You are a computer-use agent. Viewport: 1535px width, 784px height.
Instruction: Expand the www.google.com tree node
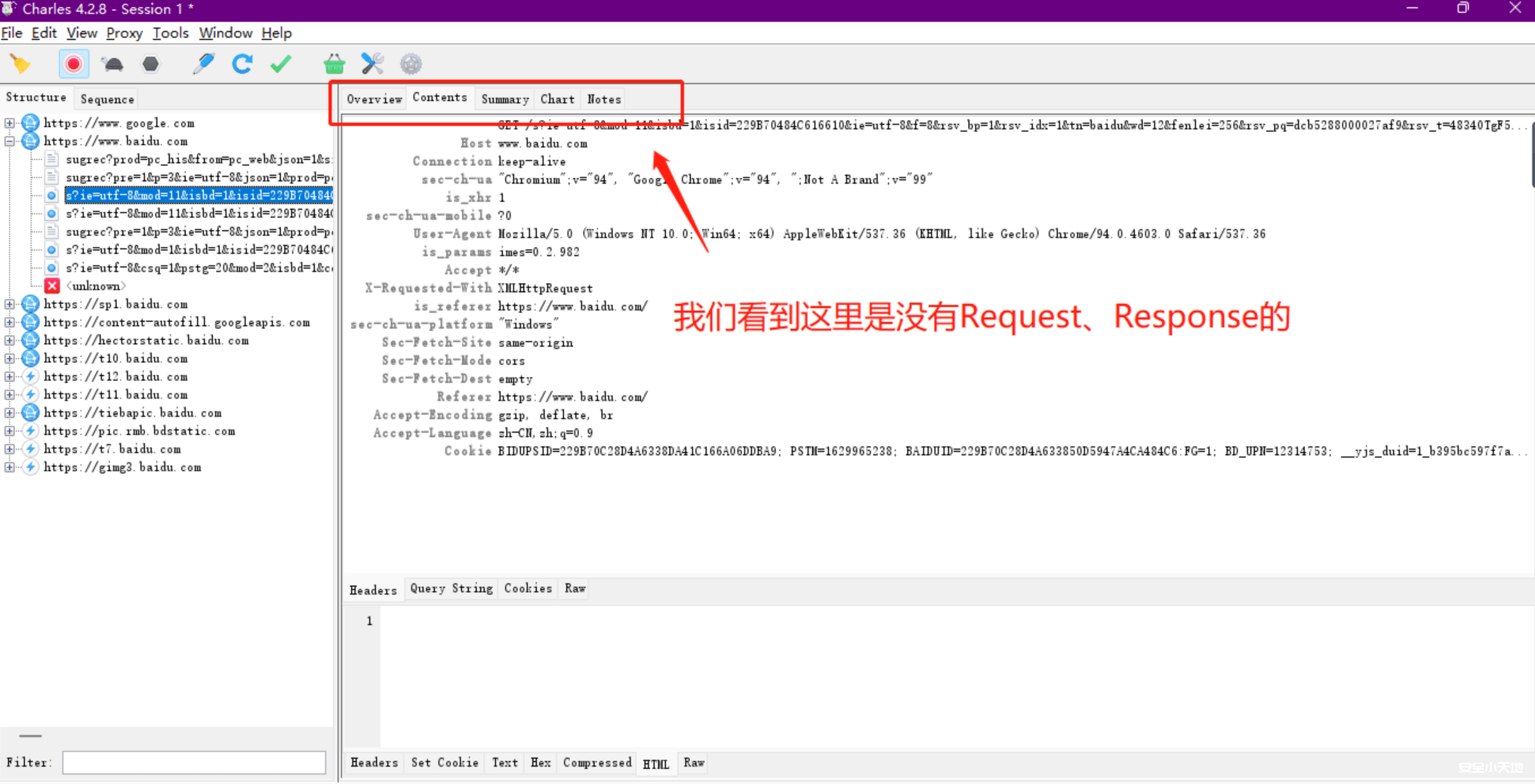point(9,123)
